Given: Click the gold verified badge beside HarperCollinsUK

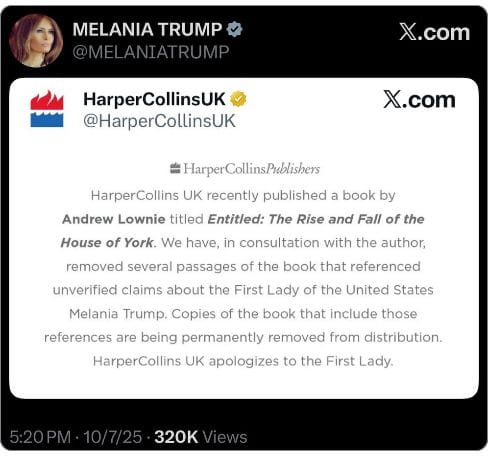Looking at the screenshot, I should [x=238, y=99].
